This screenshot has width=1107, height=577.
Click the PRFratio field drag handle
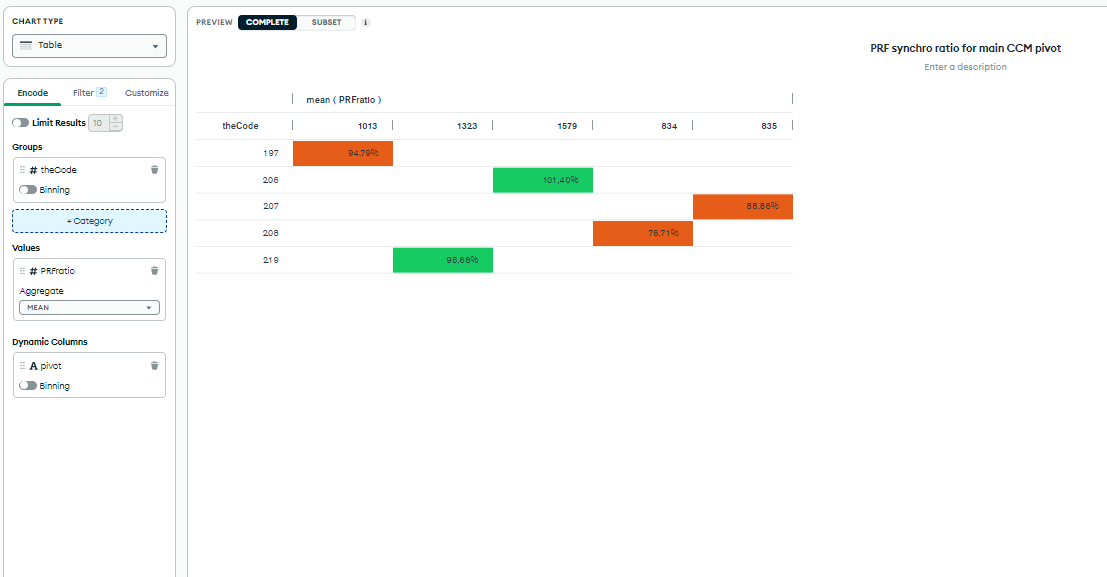coord(23,271)
